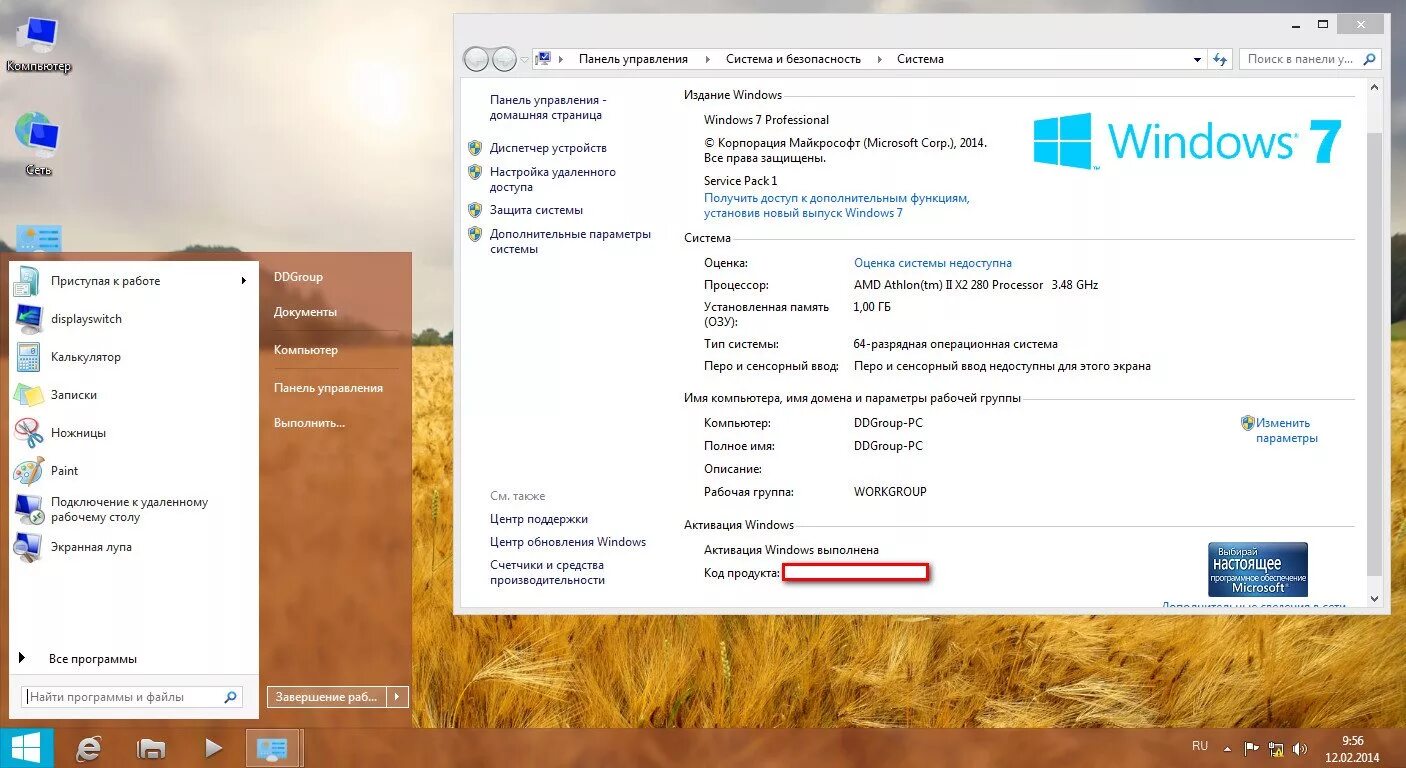Open Центр обновления Windows link

click(568, 542)
